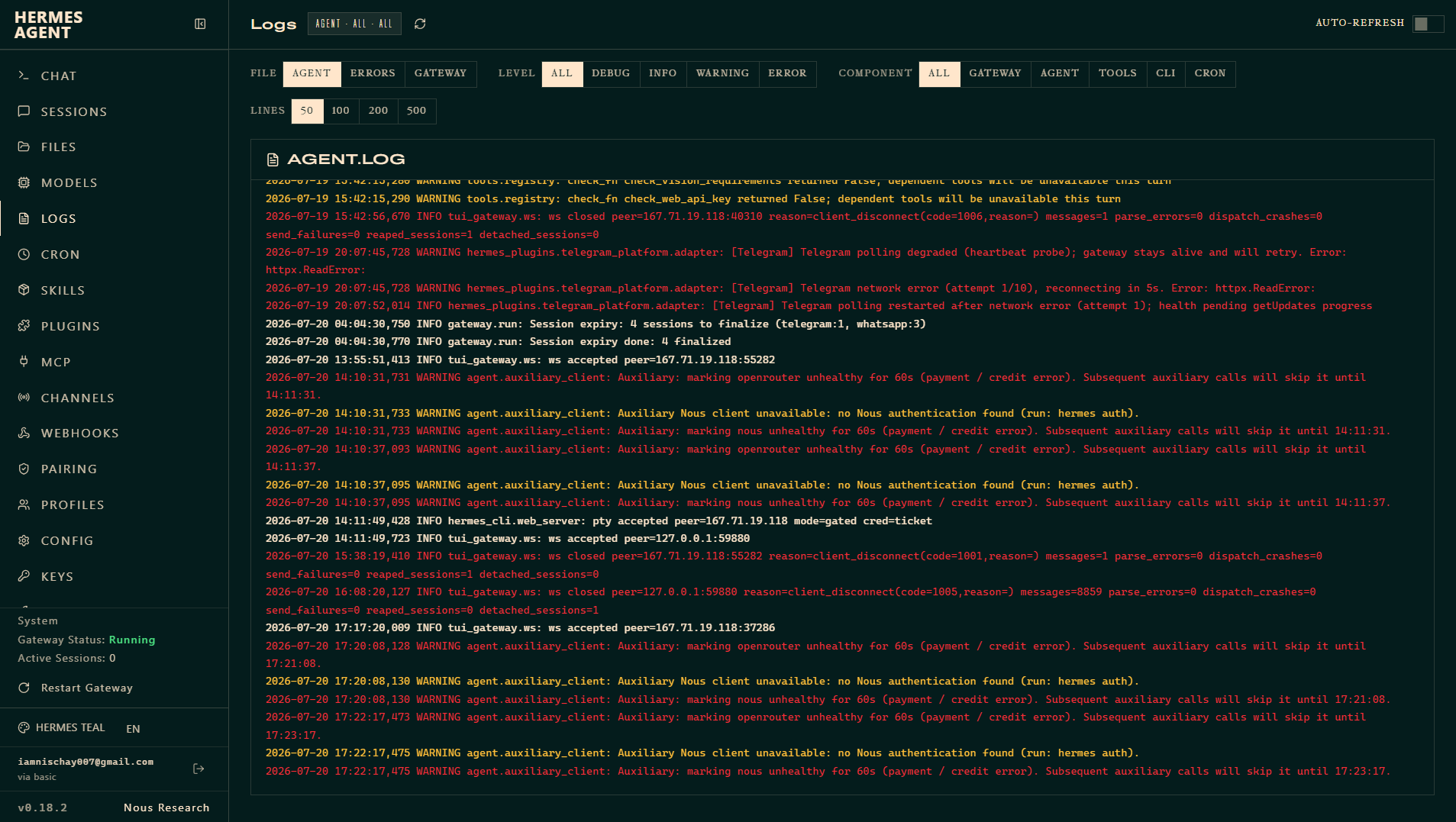Screen dimensions: 1456x822
Task: Filter by CLI component
Action: coord(1166,74)
